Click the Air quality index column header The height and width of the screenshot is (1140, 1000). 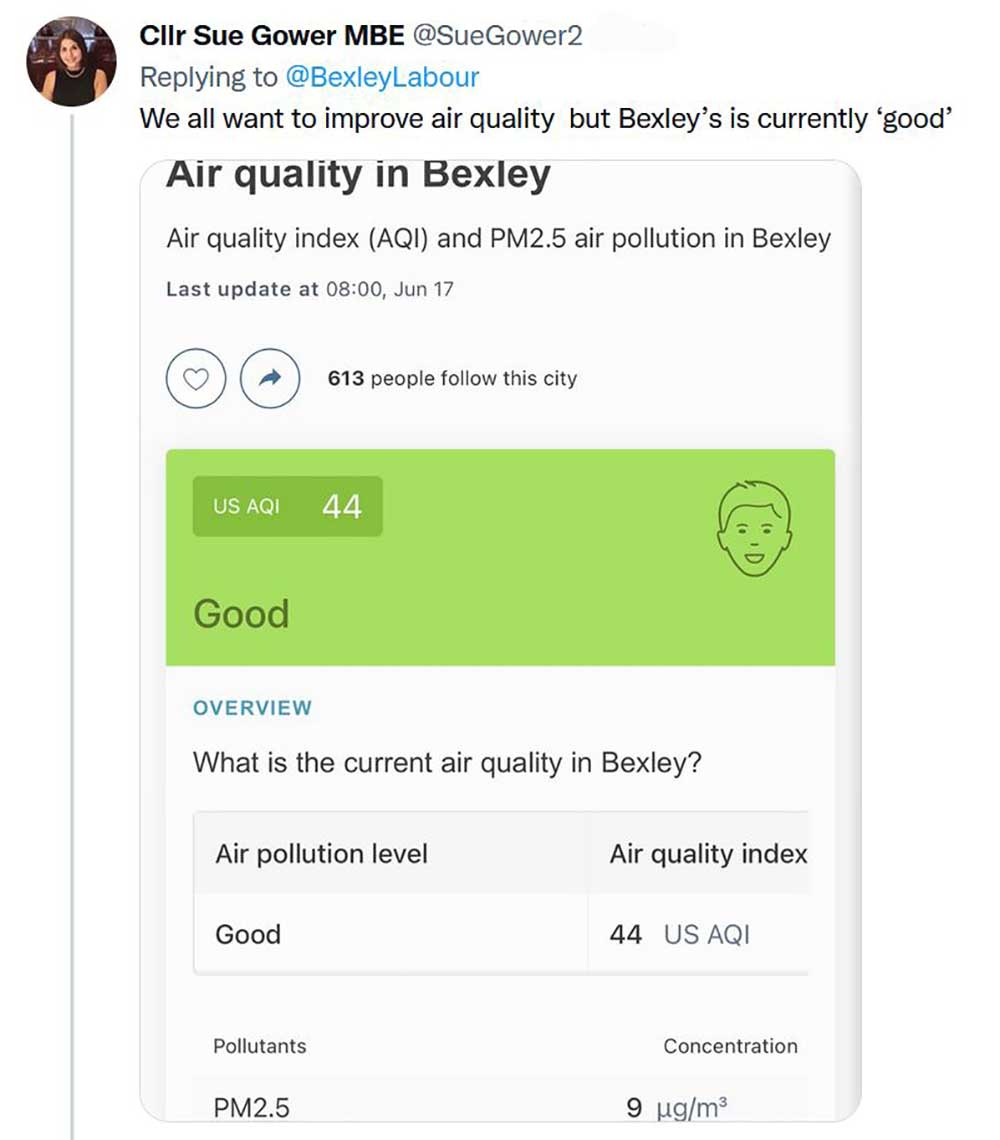tap(708, 854)
